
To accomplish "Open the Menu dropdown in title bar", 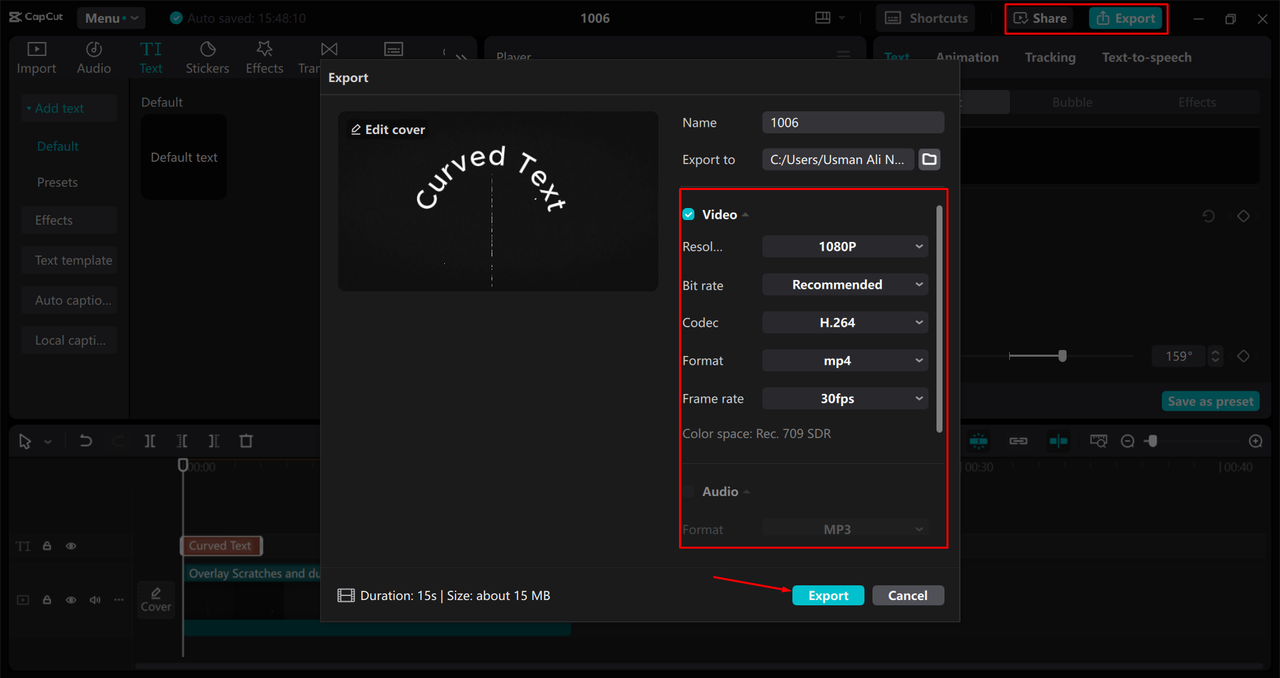I will click(x=110, y=18).
